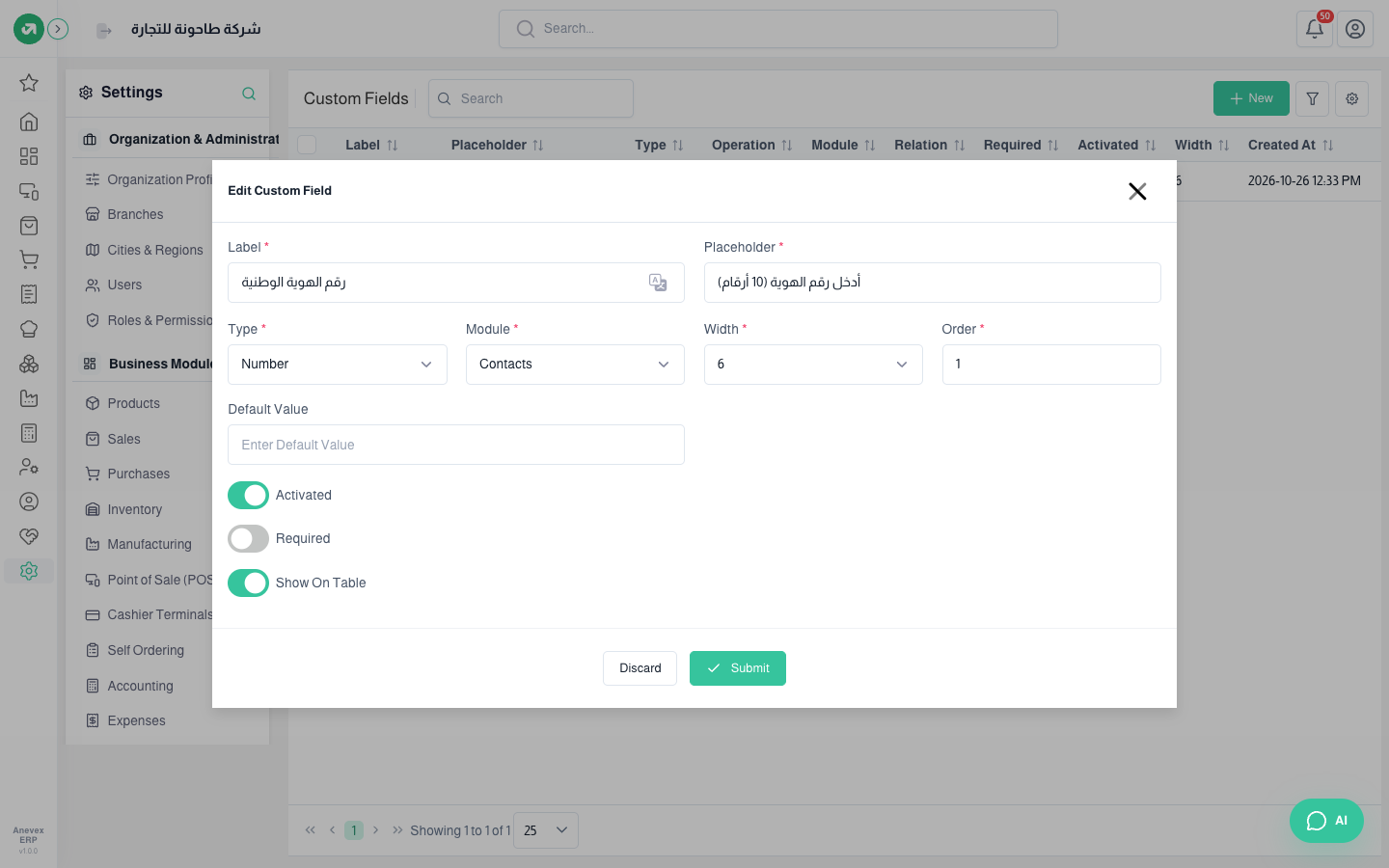Open the Type dropdown

click(338, 365)
